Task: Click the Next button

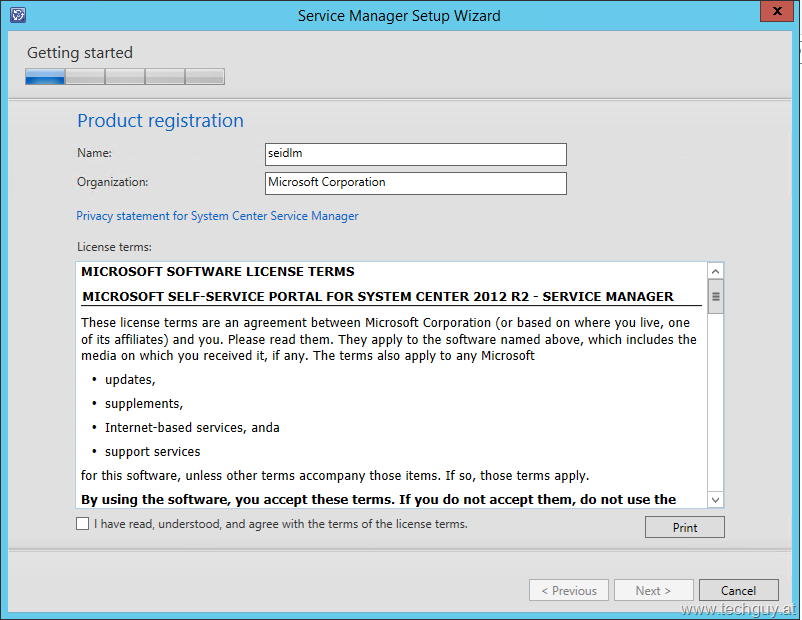Action: click(653, 590)
